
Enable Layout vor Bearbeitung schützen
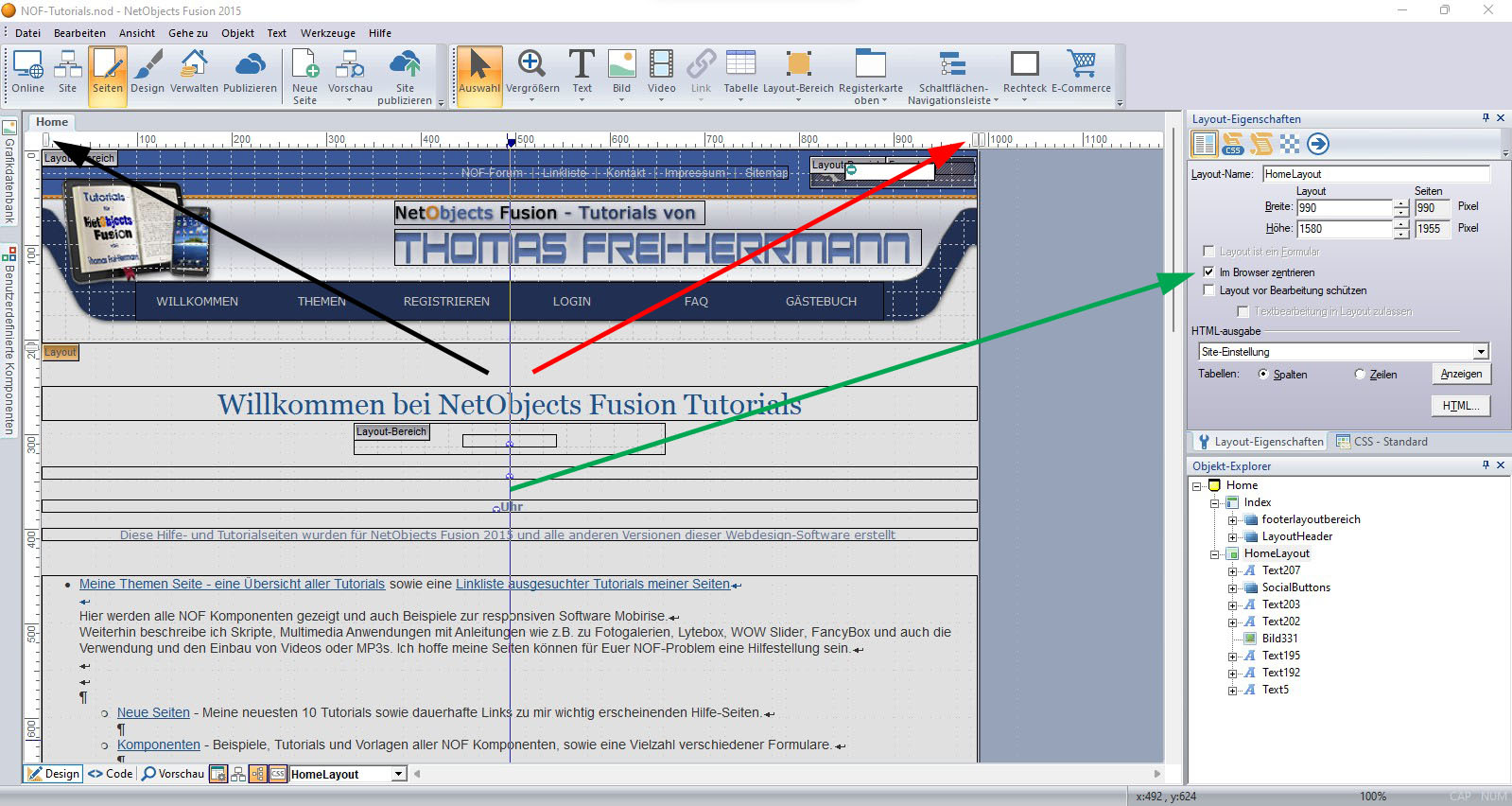point(1208,290)
